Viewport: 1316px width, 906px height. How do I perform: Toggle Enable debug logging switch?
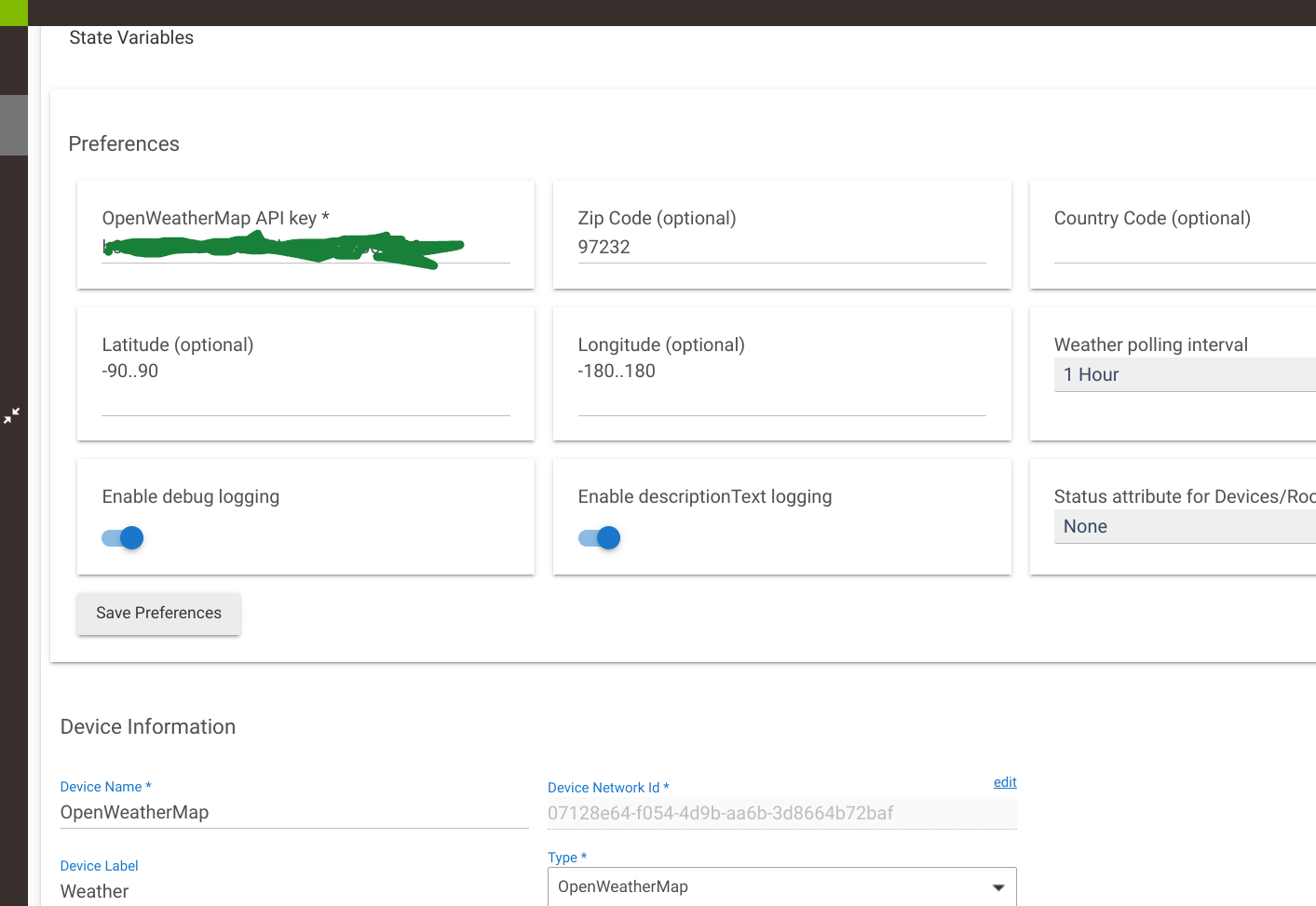click(123, 537)
